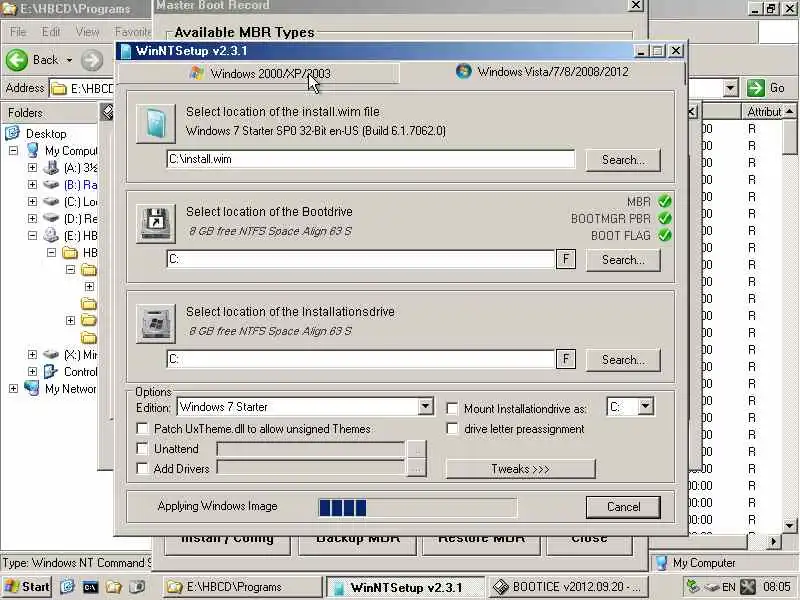Enable Patch UxTheme.dll checkbox
The width and height of the screenshot is (800, 600).
click(x=142, y=429)
